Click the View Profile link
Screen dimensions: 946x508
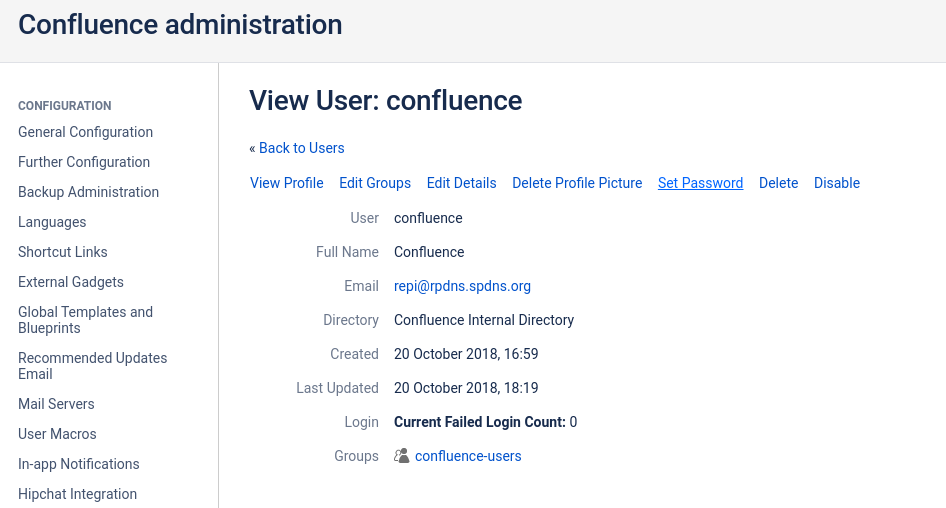pyautogui.click(x=287, y=183)
